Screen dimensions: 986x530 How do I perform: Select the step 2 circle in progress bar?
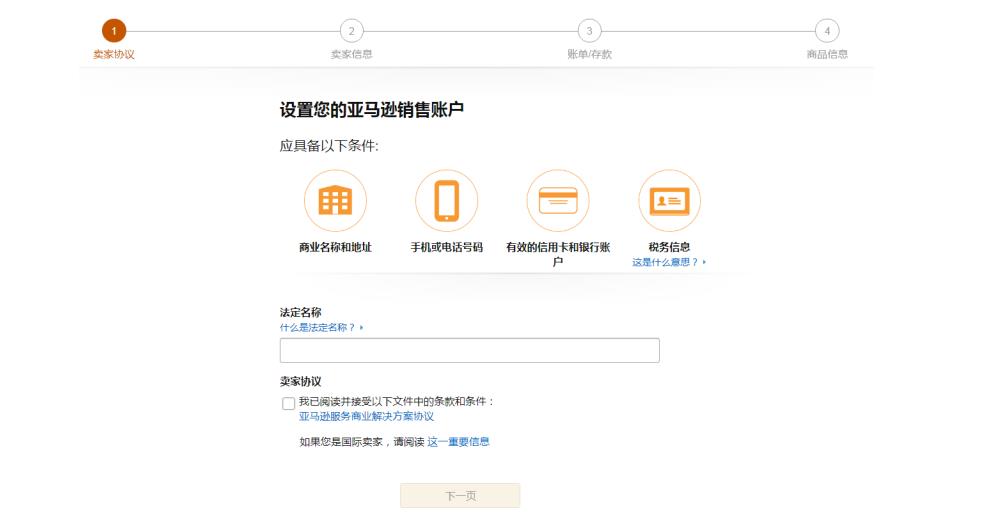(x=351, y=31)
